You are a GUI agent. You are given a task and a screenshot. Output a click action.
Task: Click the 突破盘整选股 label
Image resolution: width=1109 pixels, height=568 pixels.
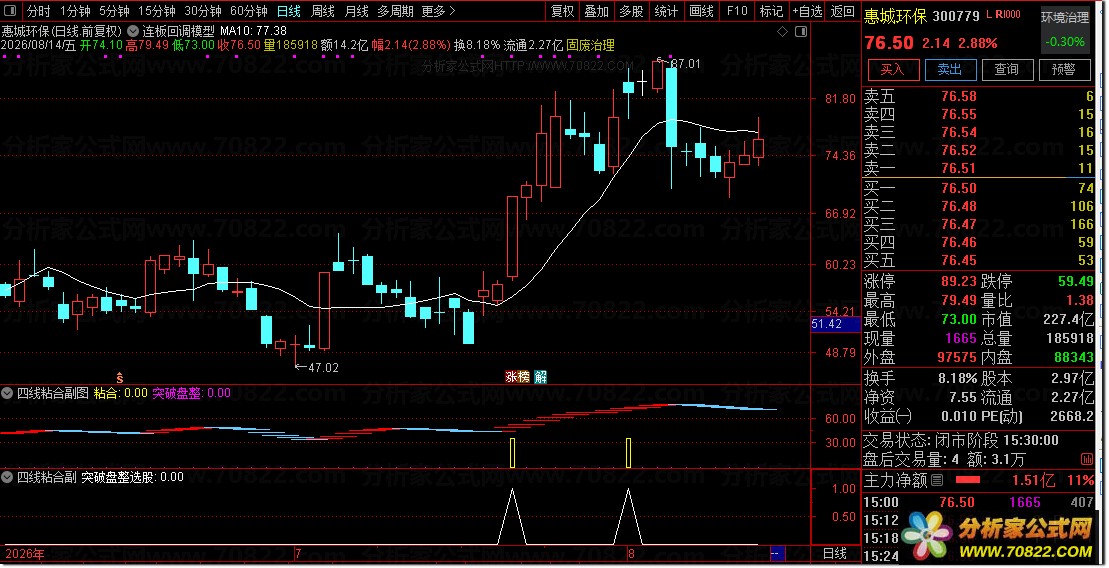(x=119, y=477)
